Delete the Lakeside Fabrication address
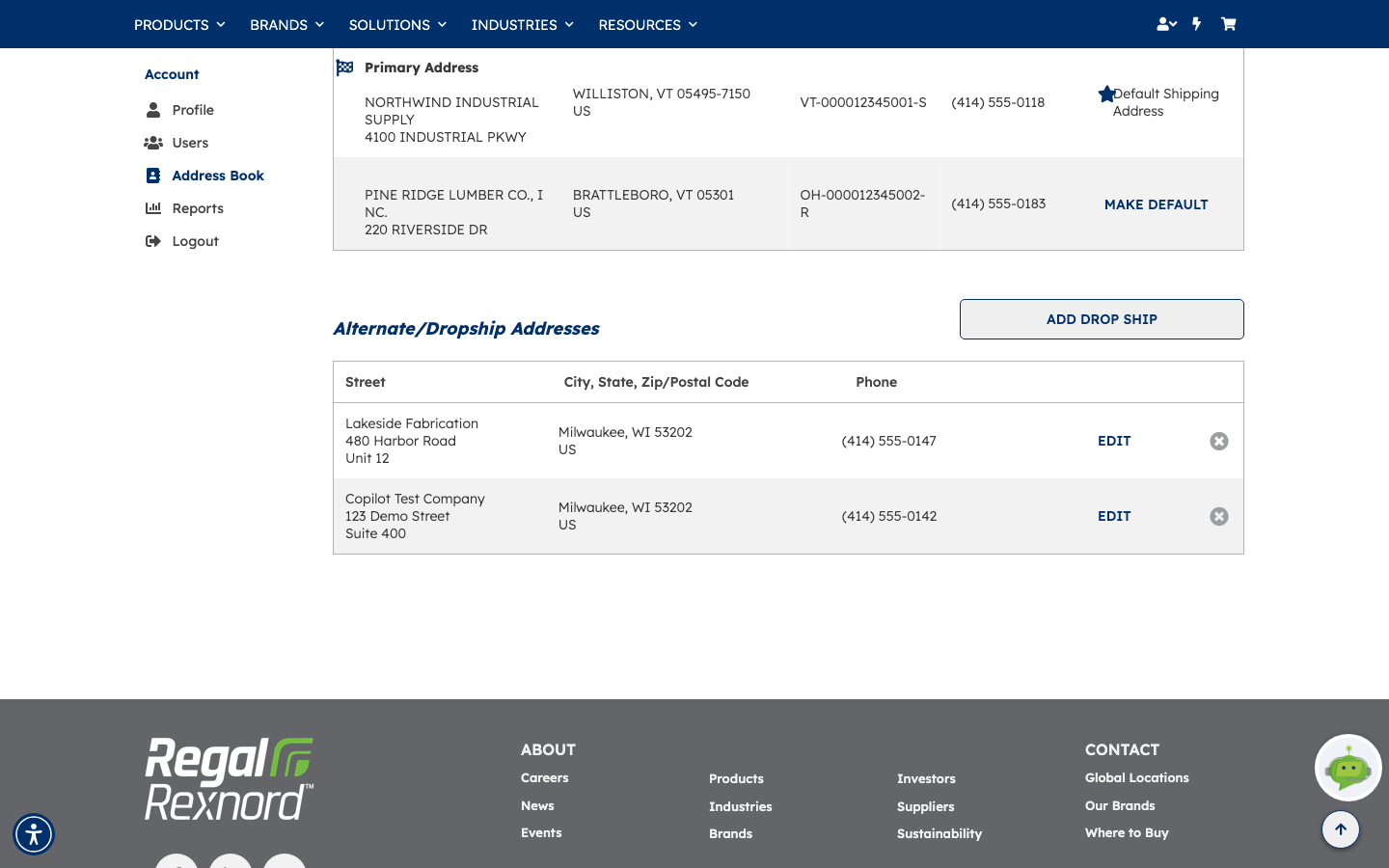Viewport: 1389px width, 868px height. coord(1219,441)
